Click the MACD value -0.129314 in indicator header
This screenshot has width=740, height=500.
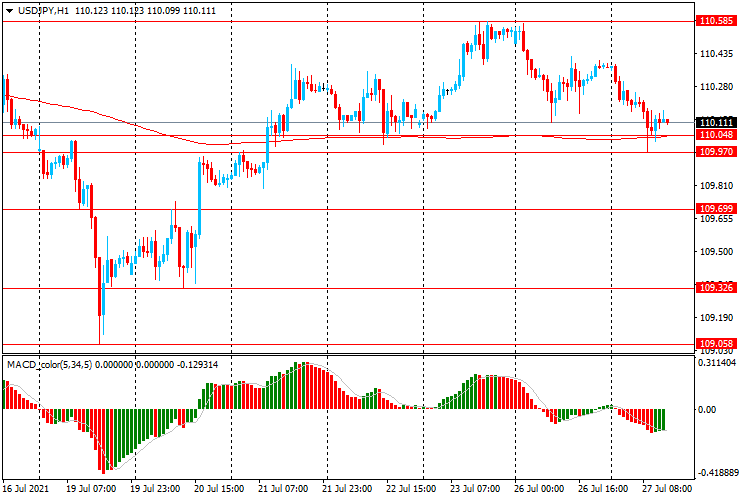point(197,364)
